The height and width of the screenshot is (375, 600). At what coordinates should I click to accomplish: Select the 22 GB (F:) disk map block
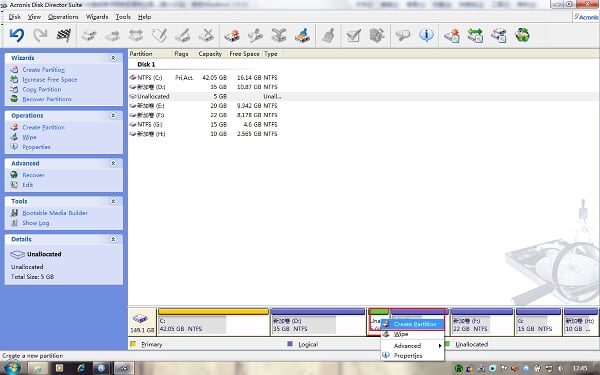tap(482, 322)
